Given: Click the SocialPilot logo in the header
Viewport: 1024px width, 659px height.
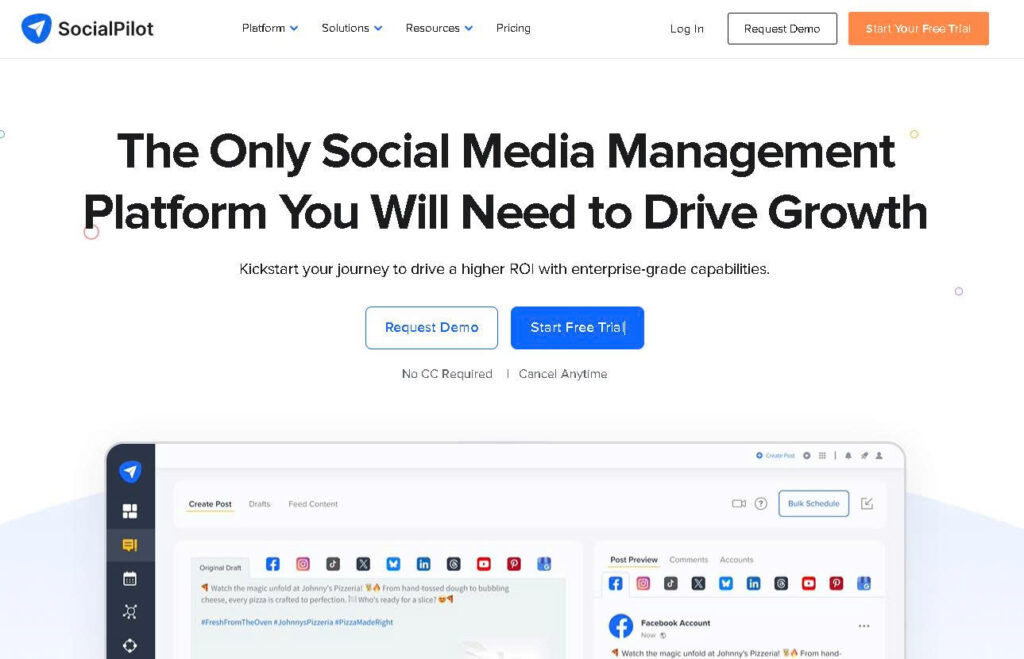Looking at the screenshot, I should tap(88, 29).
